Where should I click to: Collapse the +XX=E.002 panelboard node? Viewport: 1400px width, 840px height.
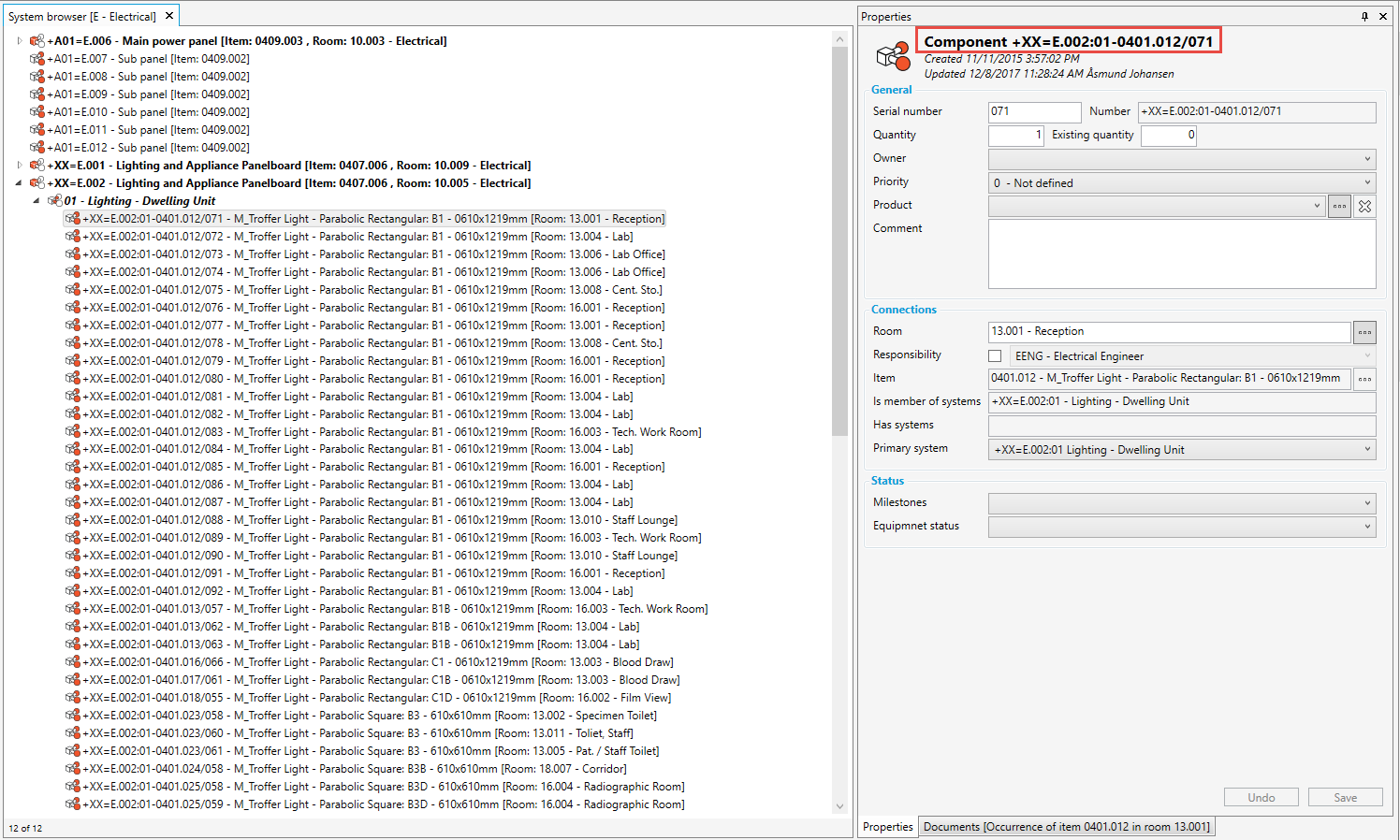pyautogui.click(x=19, y=183)
